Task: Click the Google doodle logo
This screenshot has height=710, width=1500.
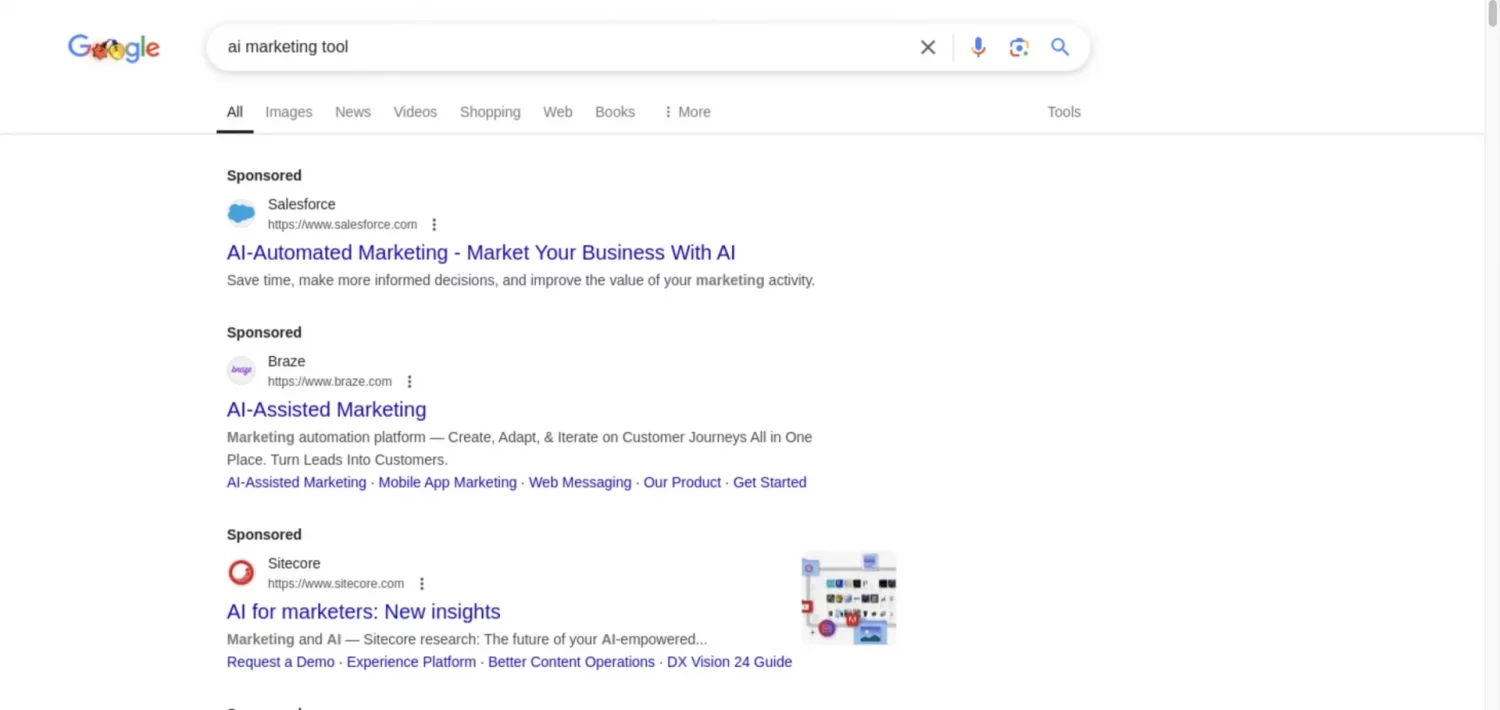Action: 114,47
